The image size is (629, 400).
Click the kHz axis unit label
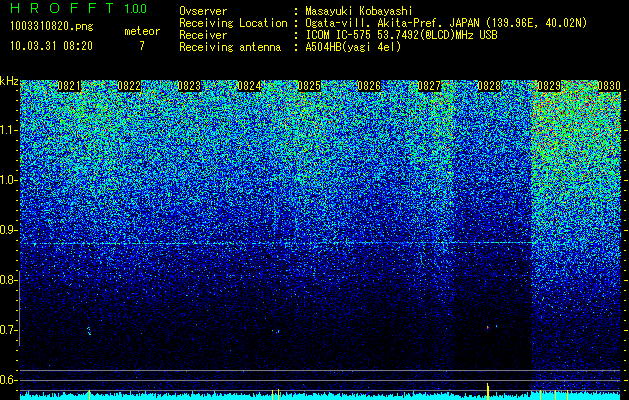[x=9, y=81]
